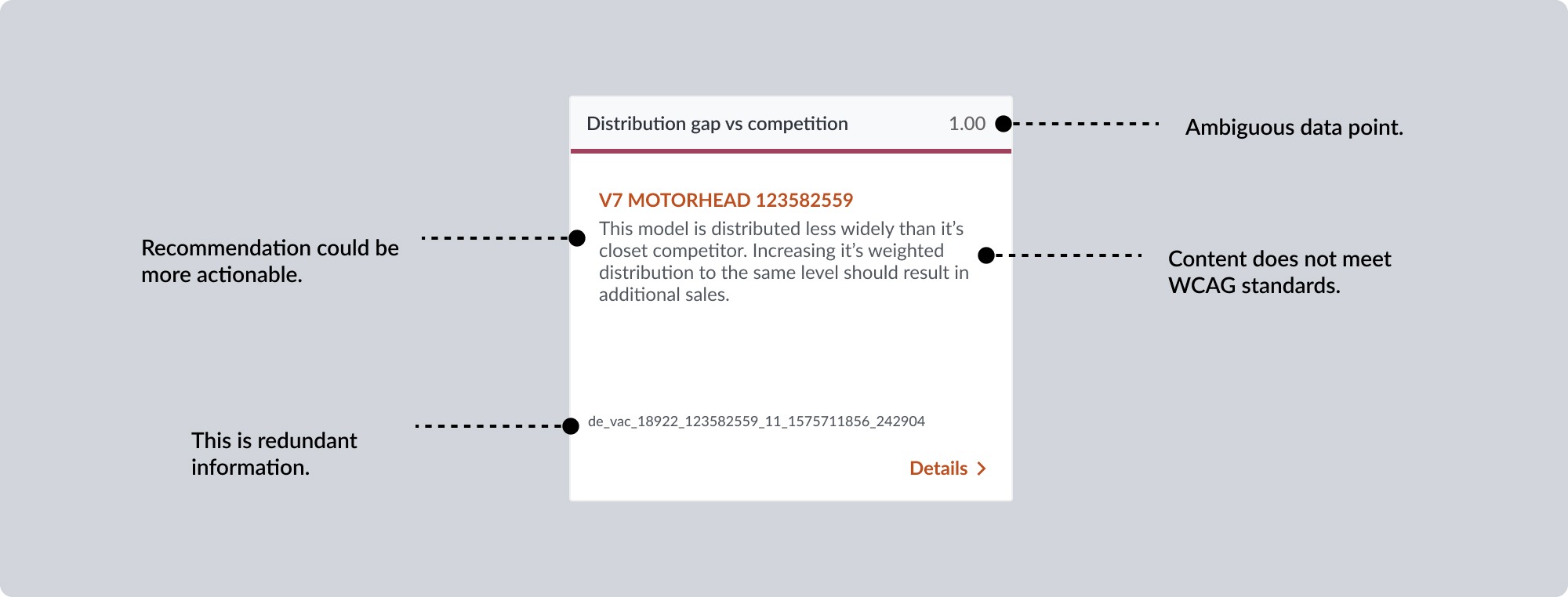Click the annotation dot next to 1.00
The height and width of the screenshot is (597, 1568).
tap(1003, 124)
